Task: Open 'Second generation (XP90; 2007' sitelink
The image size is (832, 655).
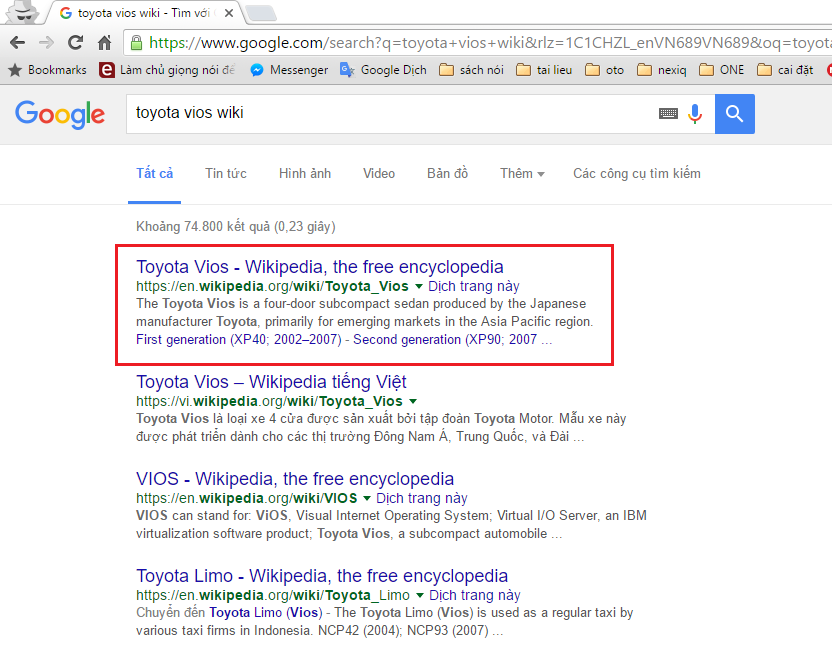Action: pos(445,340)
